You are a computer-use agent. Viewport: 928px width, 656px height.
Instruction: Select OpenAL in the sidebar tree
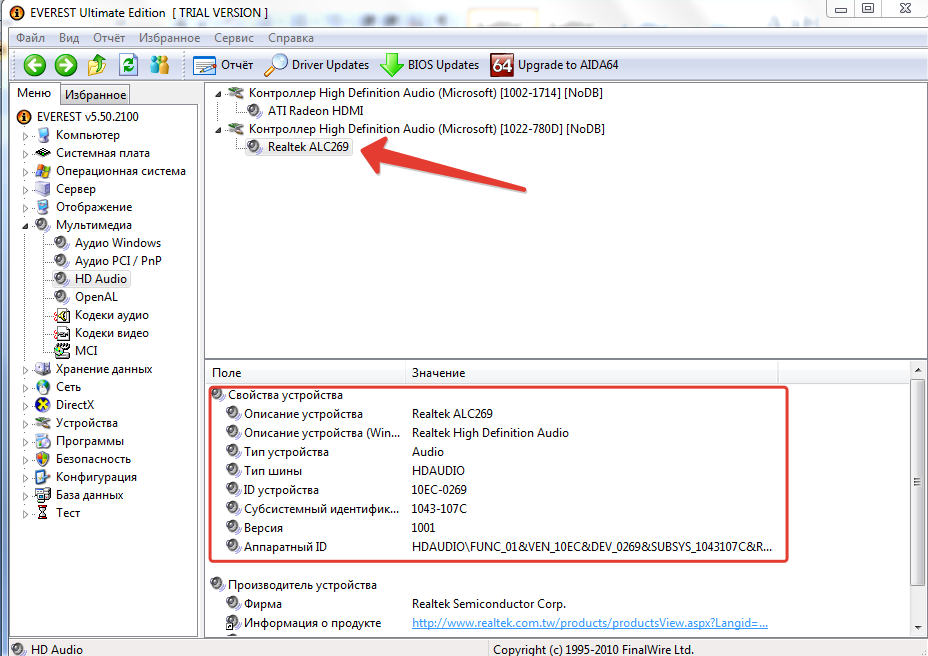(95, 297)
